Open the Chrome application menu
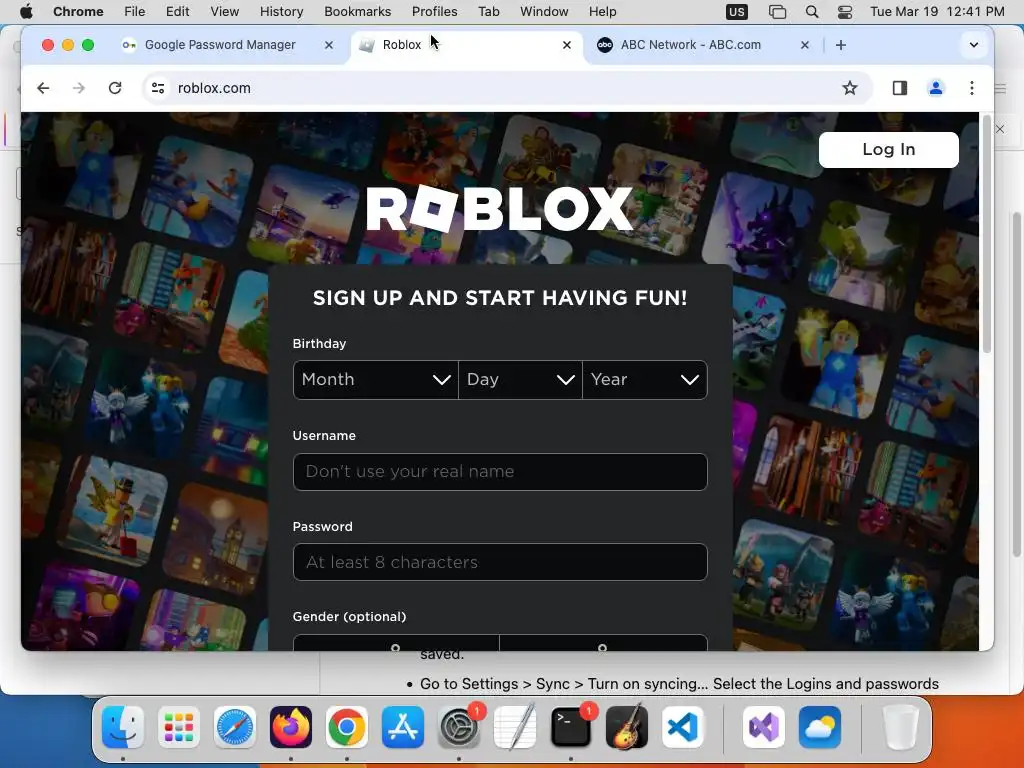The width and height of the screenshot is (1024, 768). pyautogui.click(x=78, y=11)
